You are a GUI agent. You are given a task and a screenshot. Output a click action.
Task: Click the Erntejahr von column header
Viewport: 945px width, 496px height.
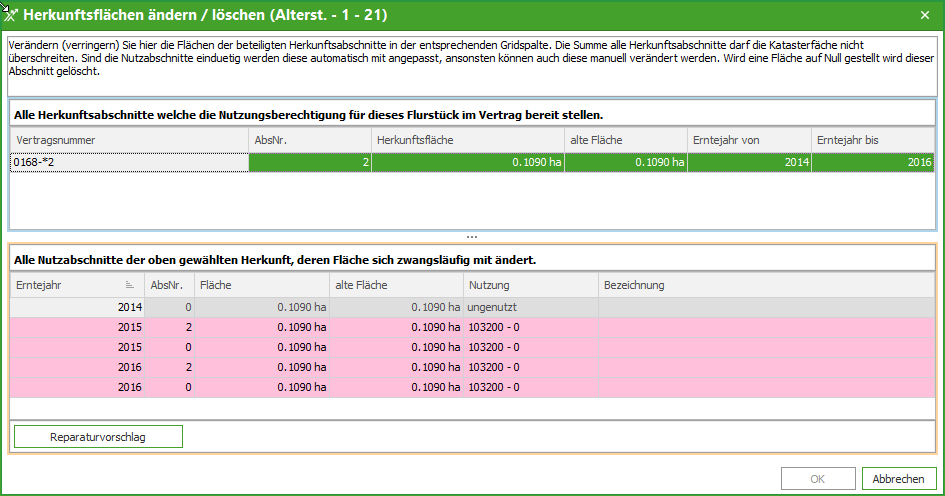point(748,140)
